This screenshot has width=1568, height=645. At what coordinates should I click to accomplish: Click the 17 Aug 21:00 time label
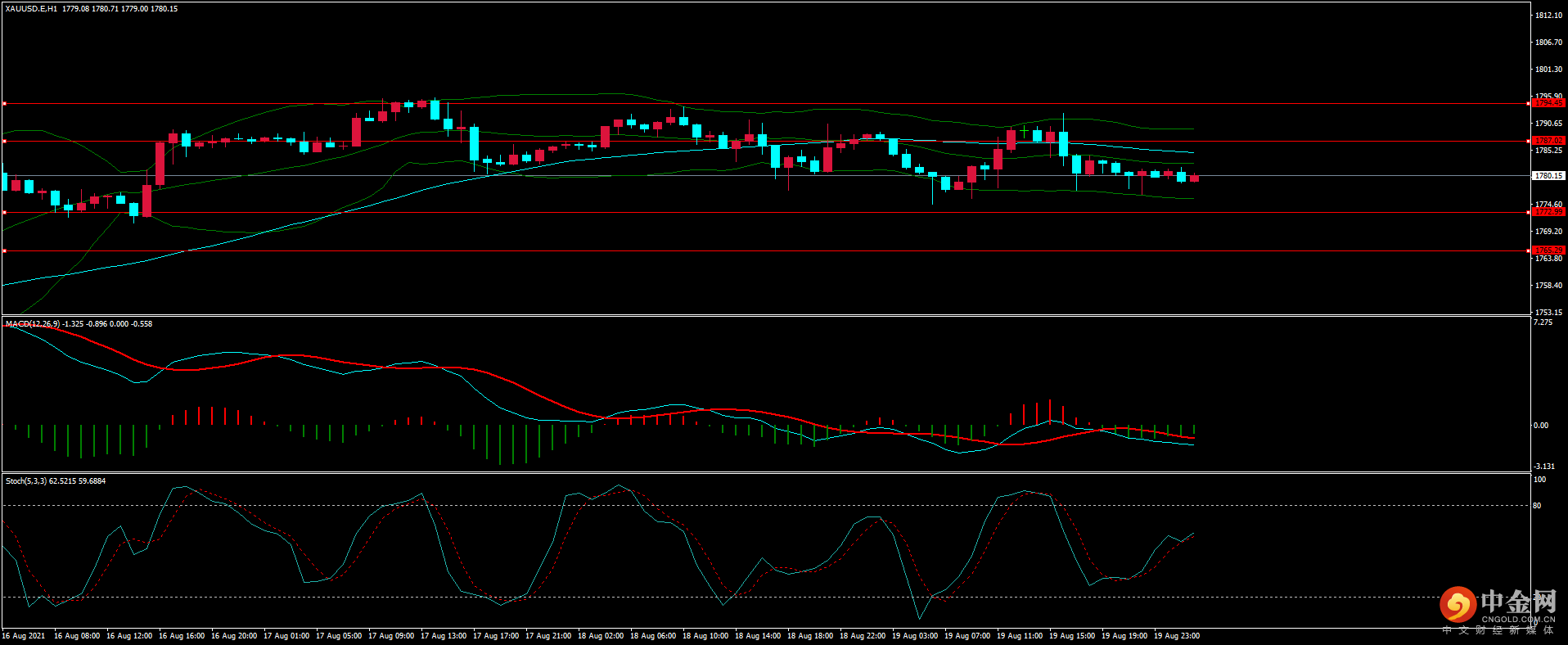pyautogui.click(x=548, y=636)
